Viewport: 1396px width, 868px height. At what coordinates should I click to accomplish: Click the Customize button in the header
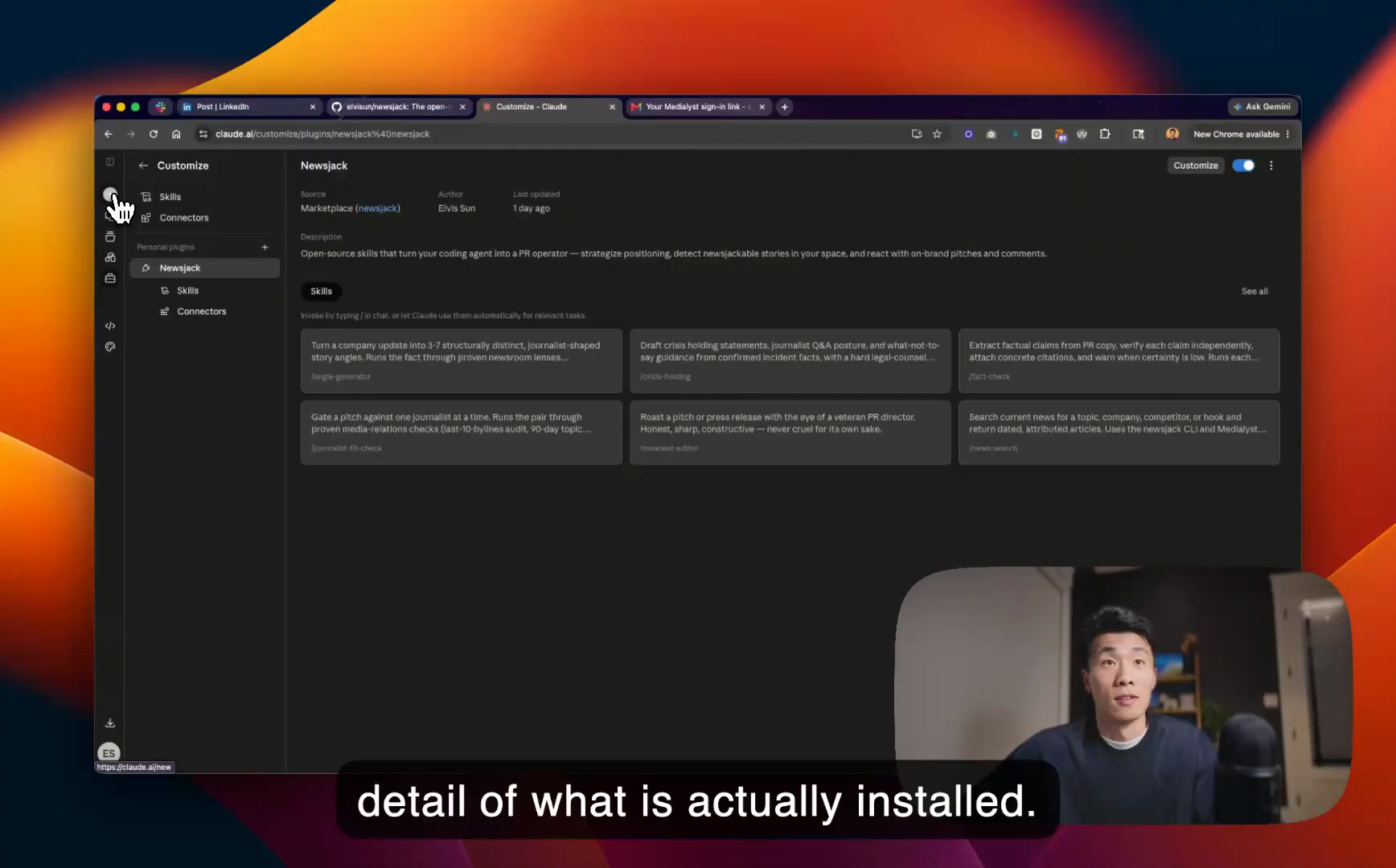pyautogui.click(x=1196, y=166)
